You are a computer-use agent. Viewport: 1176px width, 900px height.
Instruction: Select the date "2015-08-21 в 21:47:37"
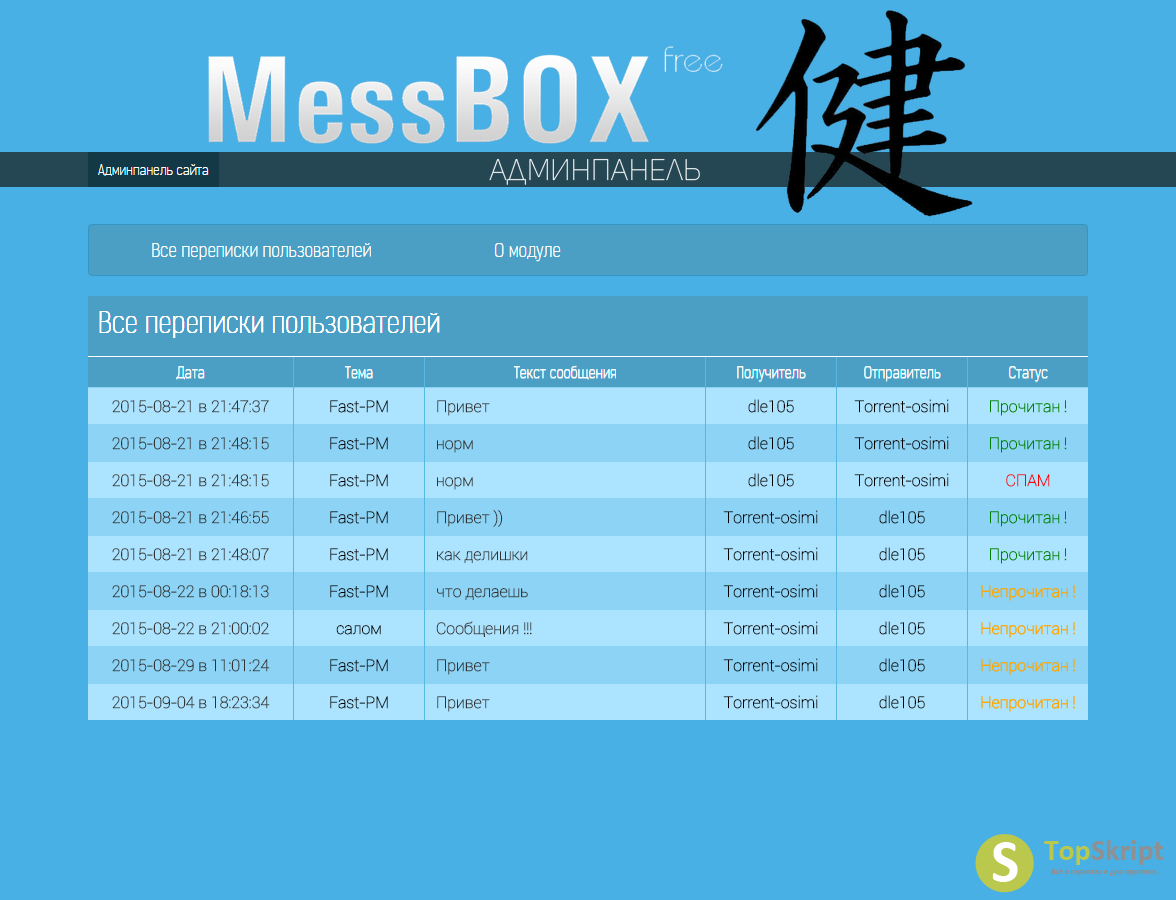pyautogui.click(x=190, y=406)
